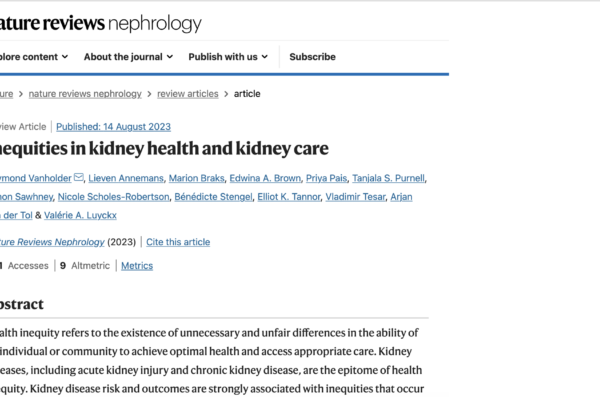Click author Elliot K. Tannor
Viewport: 600px width, 398px height.
pos(289,197)
